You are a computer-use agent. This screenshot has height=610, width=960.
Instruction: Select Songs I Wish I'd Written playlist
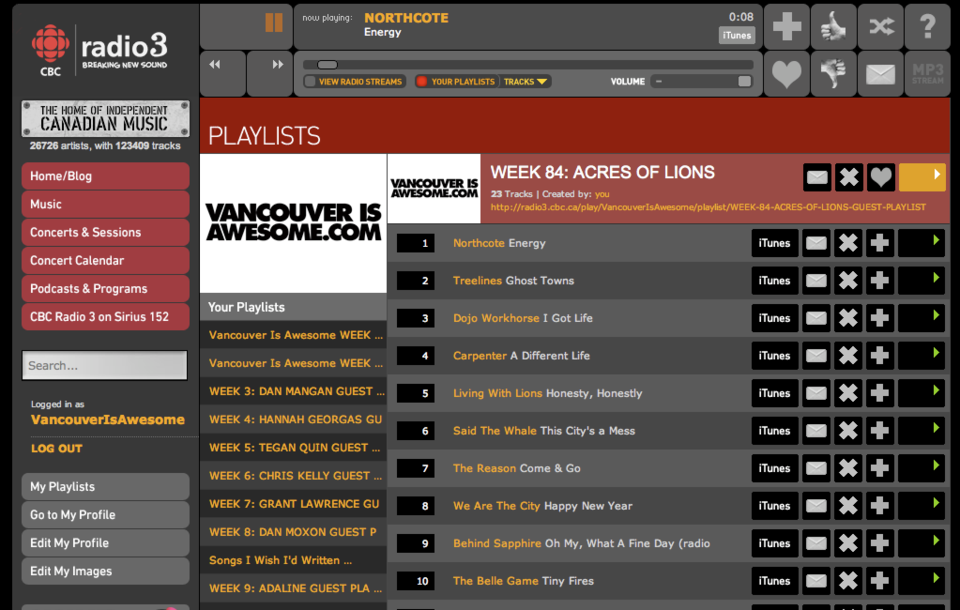(x=293, y=560)
